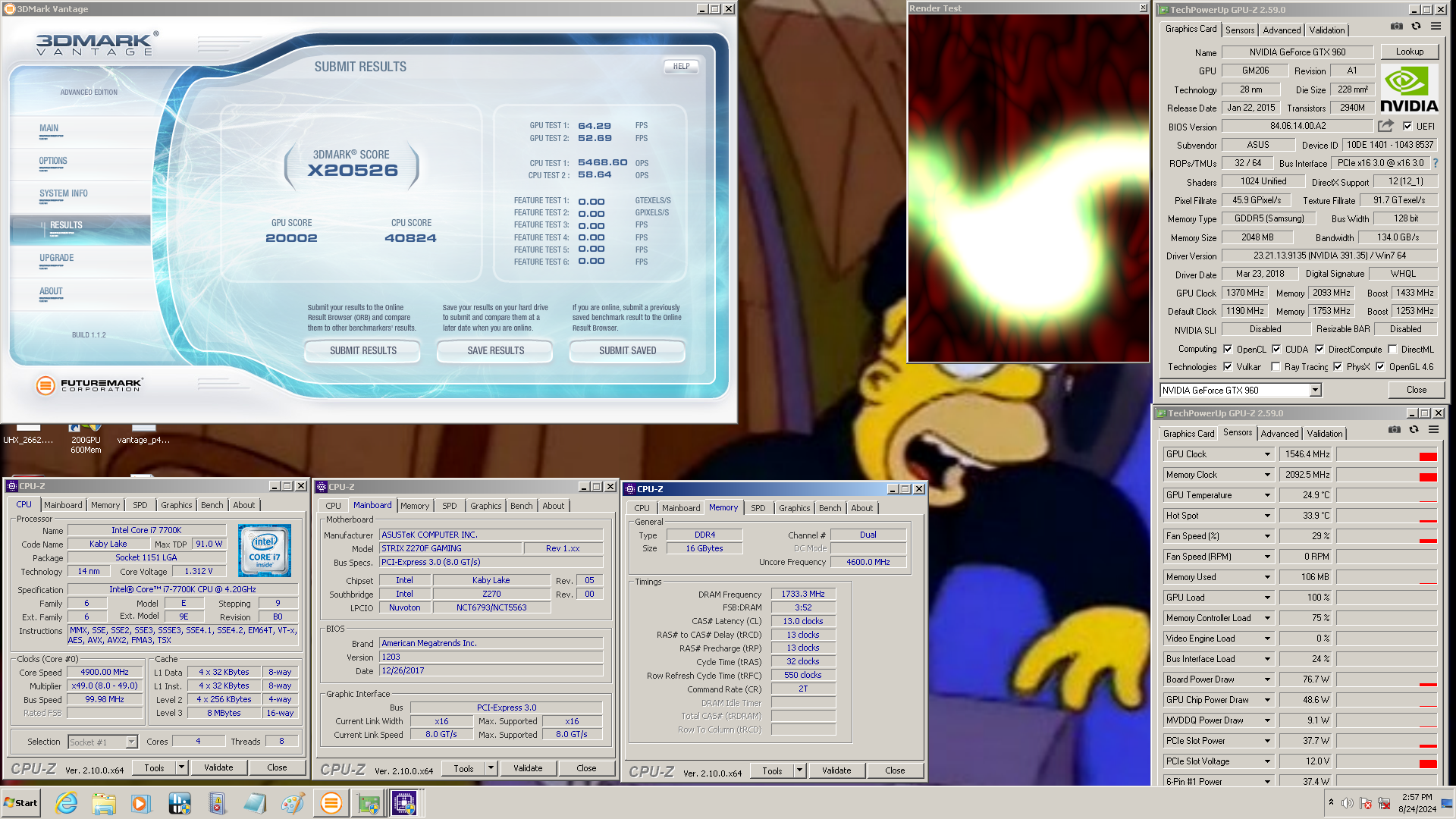Click the GPU Clock sensor graph
1456x819 pixels.
coord(1386,454)
